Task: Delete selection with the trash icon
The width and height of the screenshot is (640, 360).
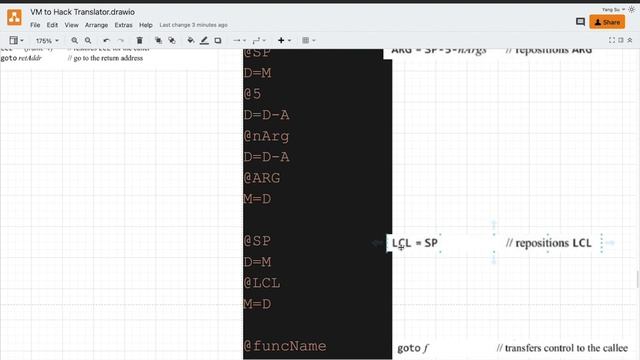Action: [x=140, y=40]
